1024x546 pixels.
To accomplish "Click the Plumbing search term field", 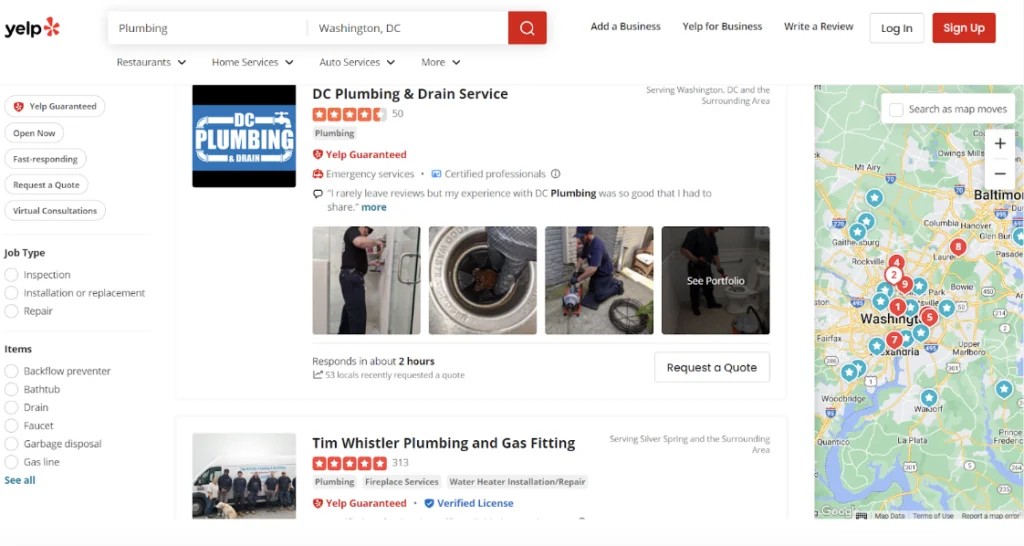I will point(208,28).
